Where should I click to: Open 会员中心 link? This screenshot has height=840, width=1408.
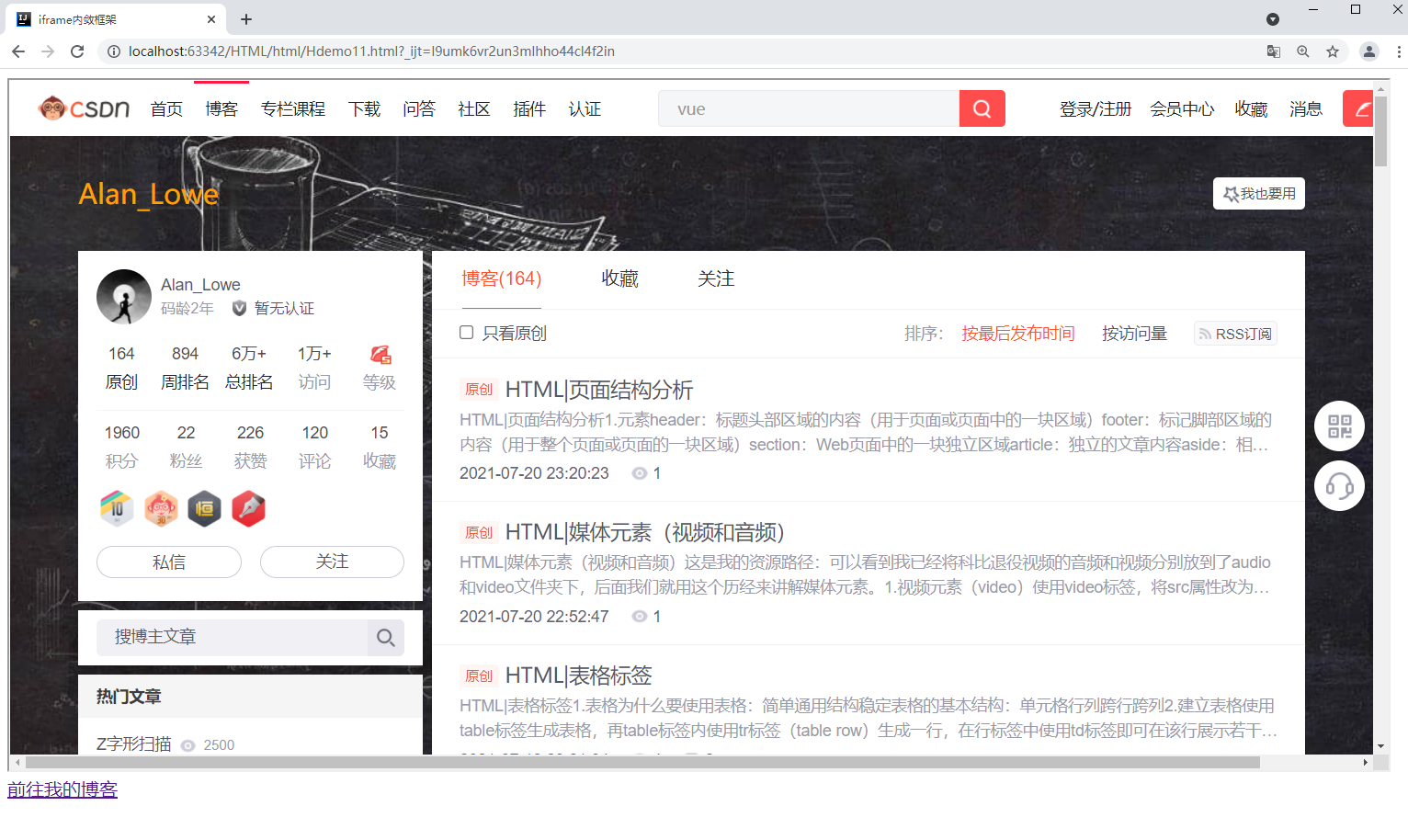(1182, 109)
